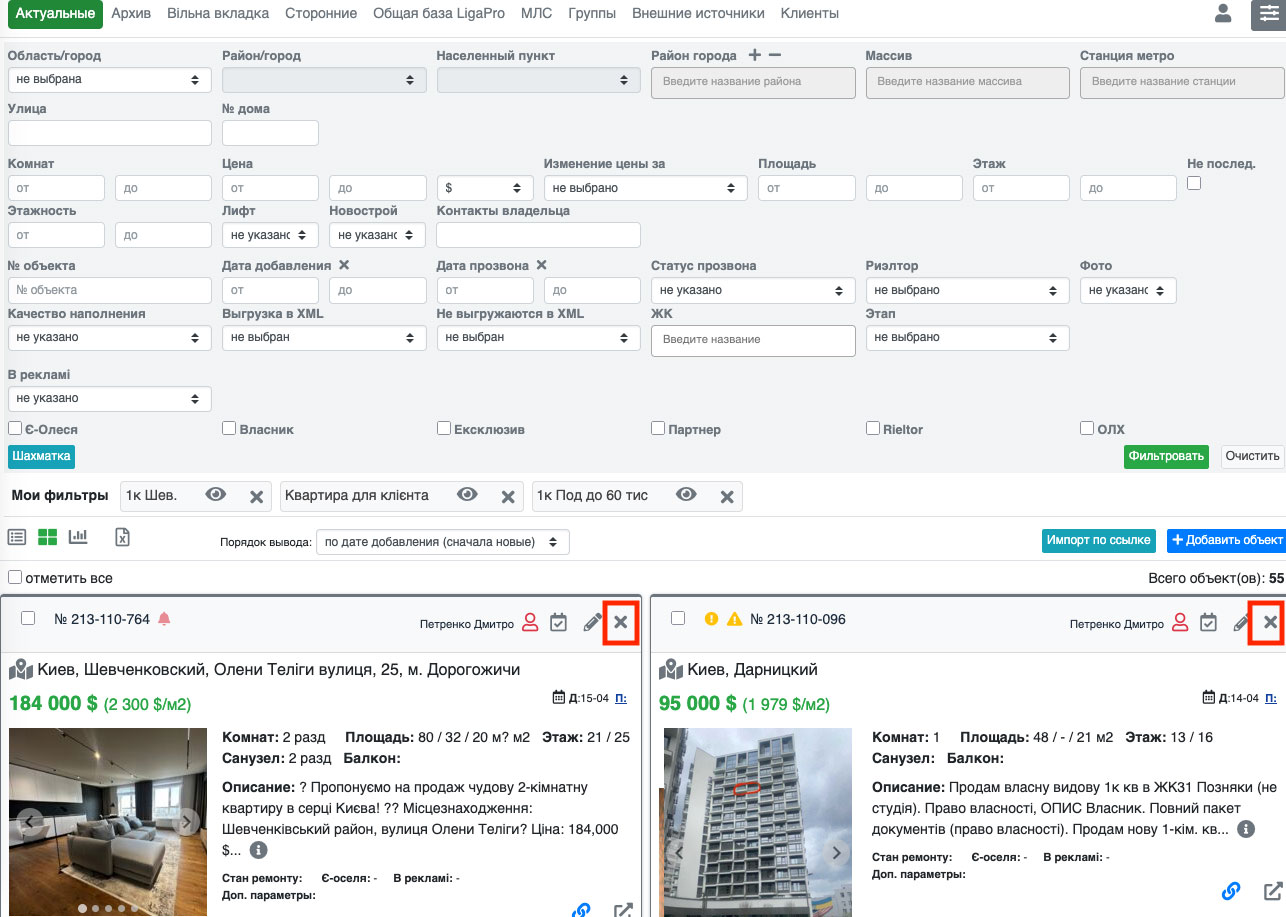Toggle visibility eye for Квартира для клієнта filter
Viewport: 1286px width, 917px height.
[467, 495]
